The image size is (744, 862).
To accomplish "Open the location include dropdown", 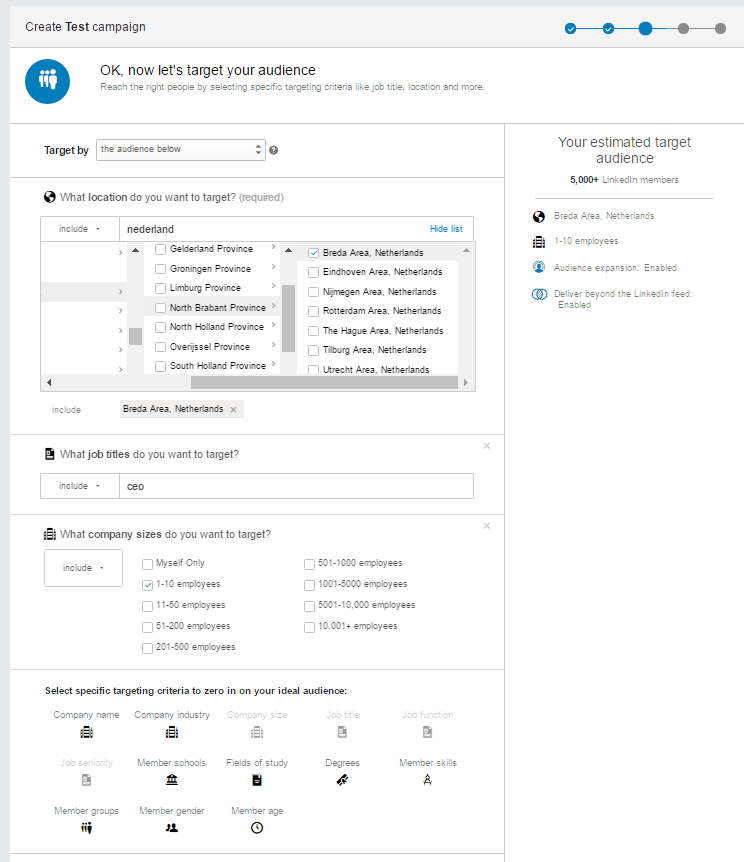I will [79, 229].
